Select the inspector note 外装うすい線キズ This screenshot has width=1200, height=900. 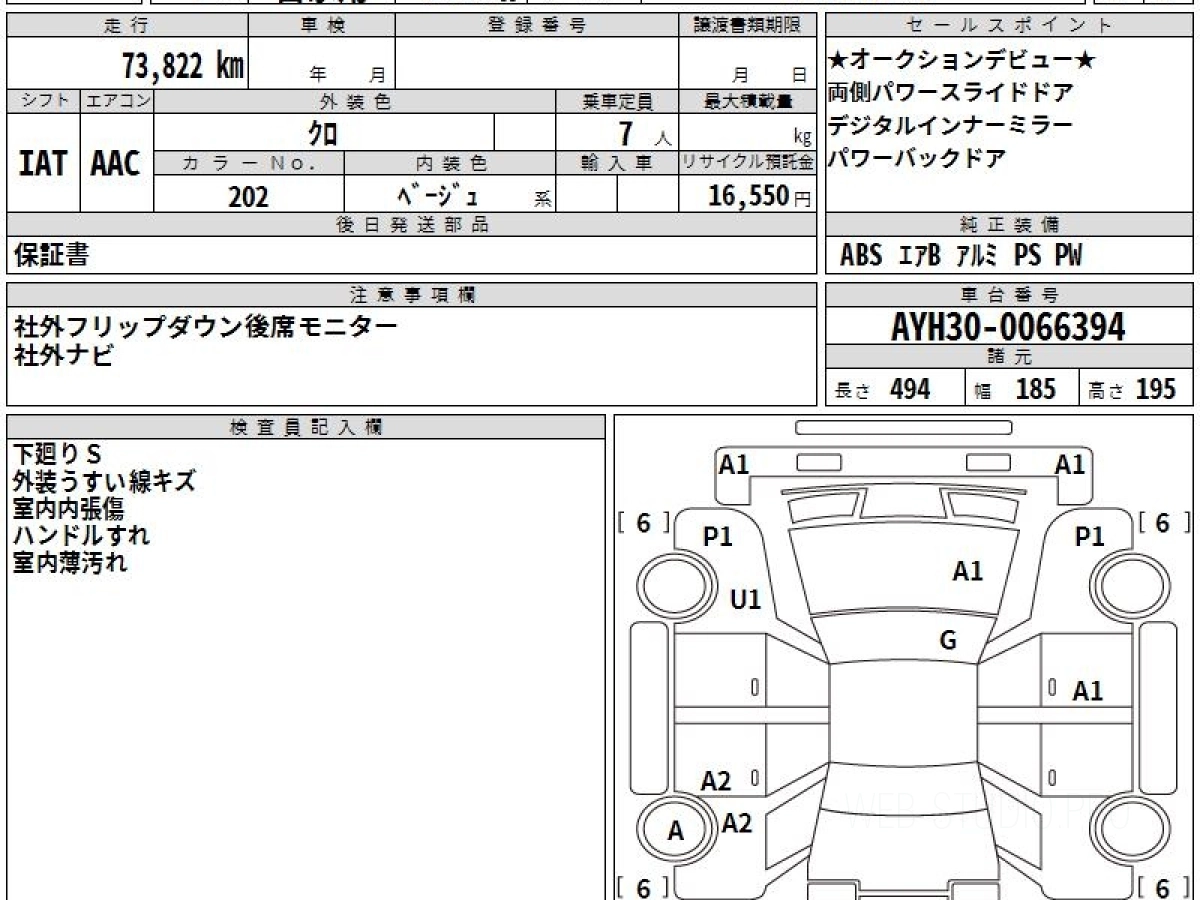pos(104,481)
